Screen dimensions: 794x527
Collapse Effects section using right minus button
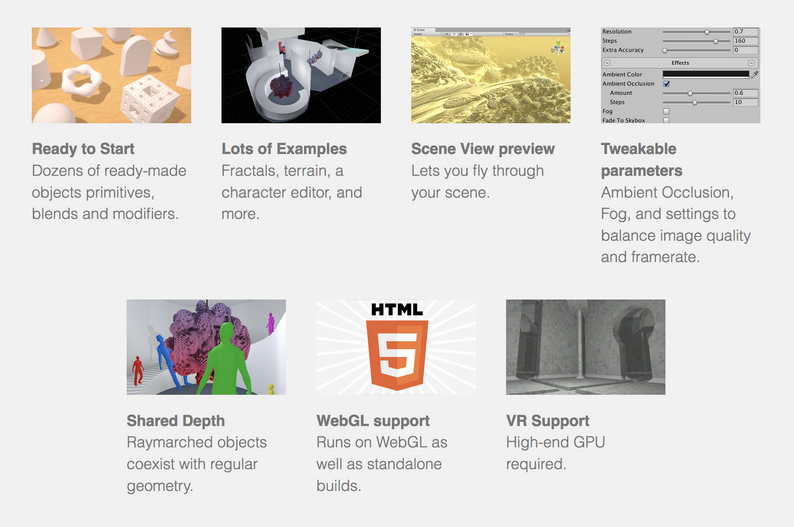click(751, 63)
